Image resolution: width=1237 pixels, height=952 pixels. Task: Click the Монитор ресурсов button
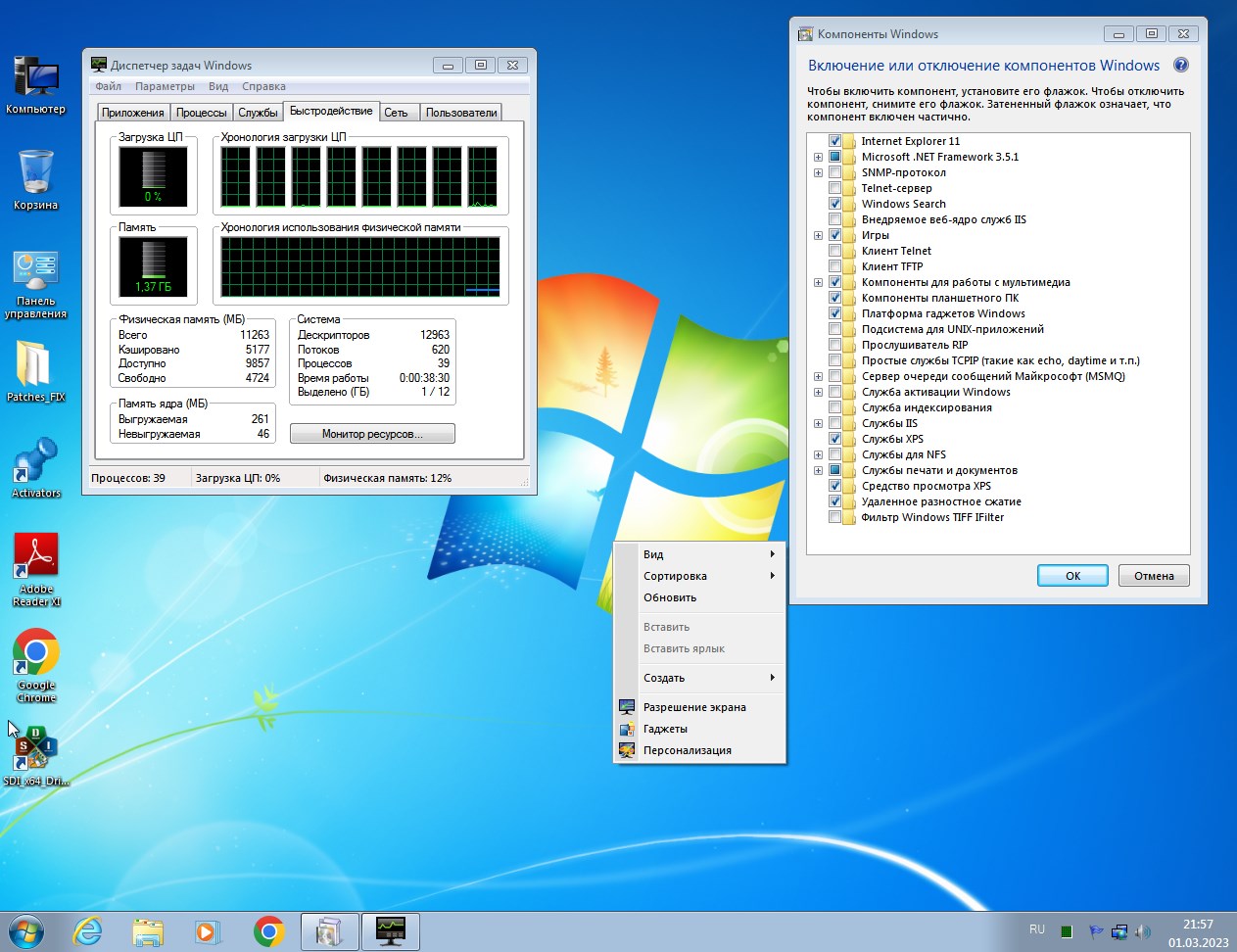[x=372, y=433]
